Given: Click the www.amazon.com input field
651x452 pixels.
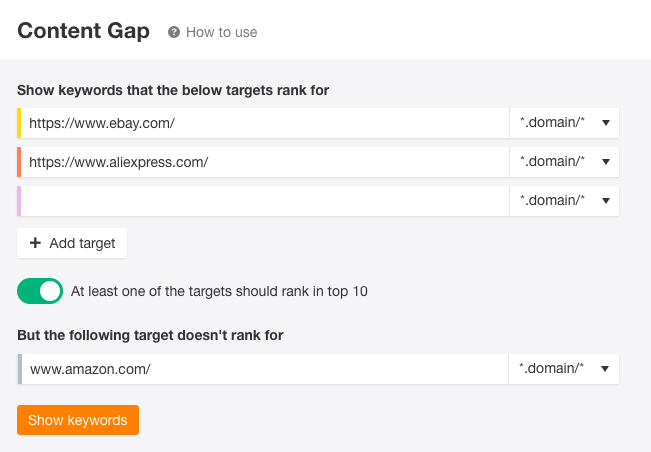Looking at the screenshot, I should click(x=265, y=369).
